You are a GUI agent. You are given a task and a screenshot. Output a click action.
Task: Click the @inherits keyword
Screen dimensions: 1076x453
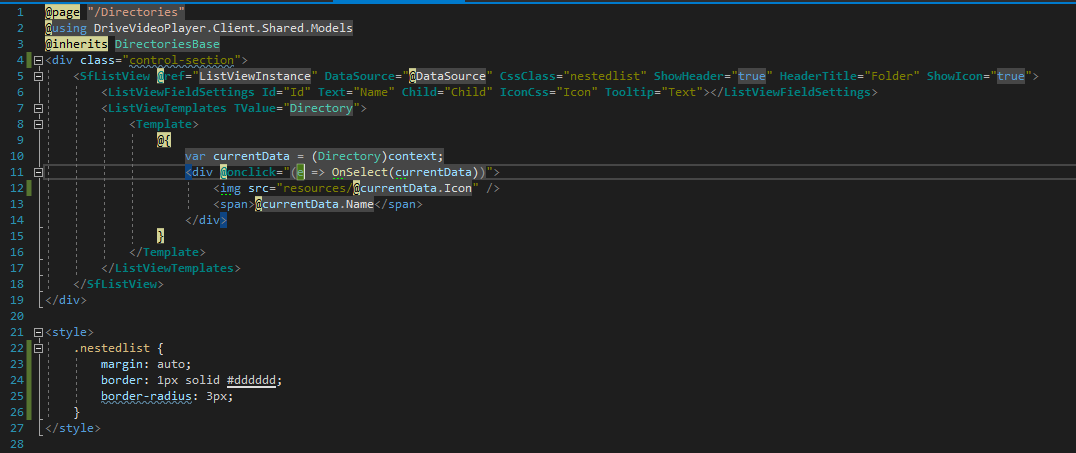(x=77, y=44)
